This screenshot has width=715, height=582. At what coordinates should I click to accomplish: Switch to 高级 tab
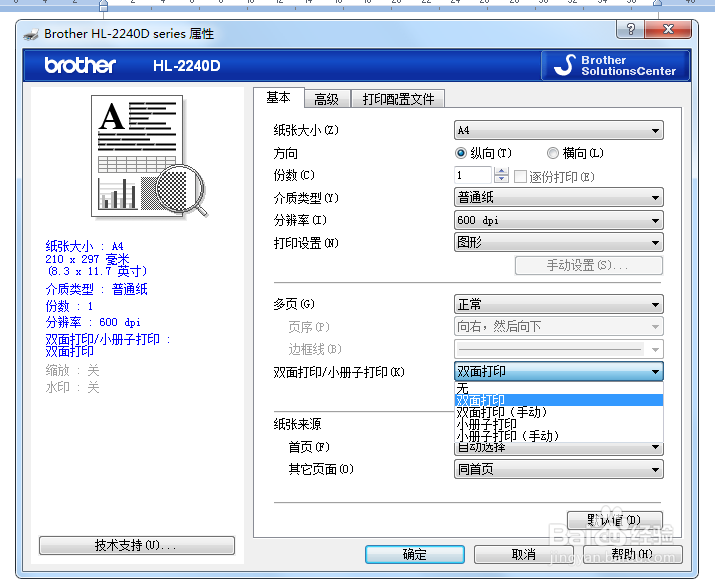pos(327,99)
